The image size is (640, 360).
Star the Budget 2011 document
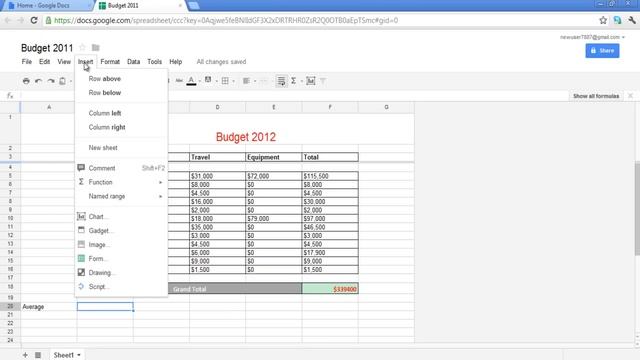pyautogui.click(x=82, y=47)
